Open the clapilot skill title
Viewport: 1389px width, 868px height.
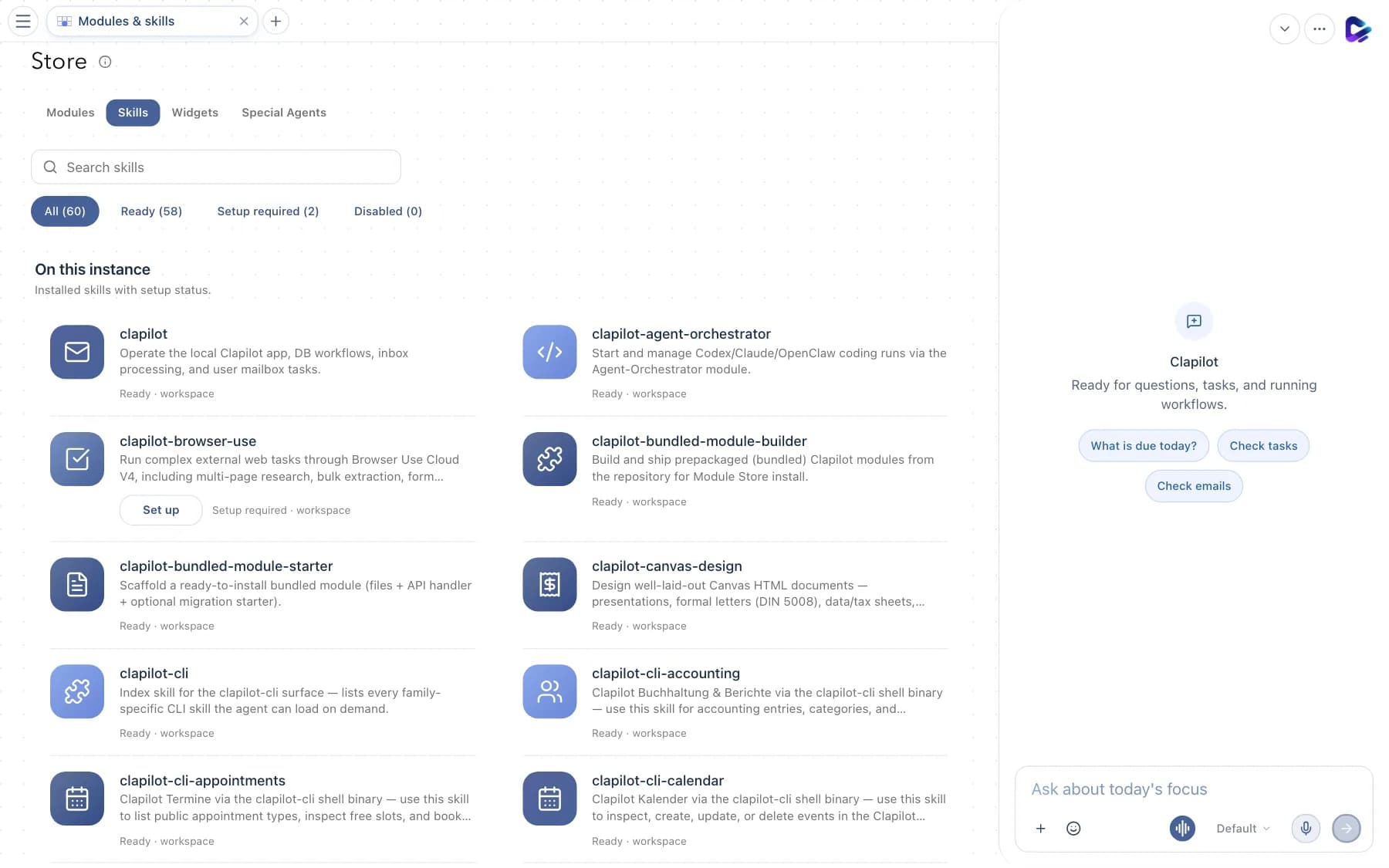click(144, 334)
